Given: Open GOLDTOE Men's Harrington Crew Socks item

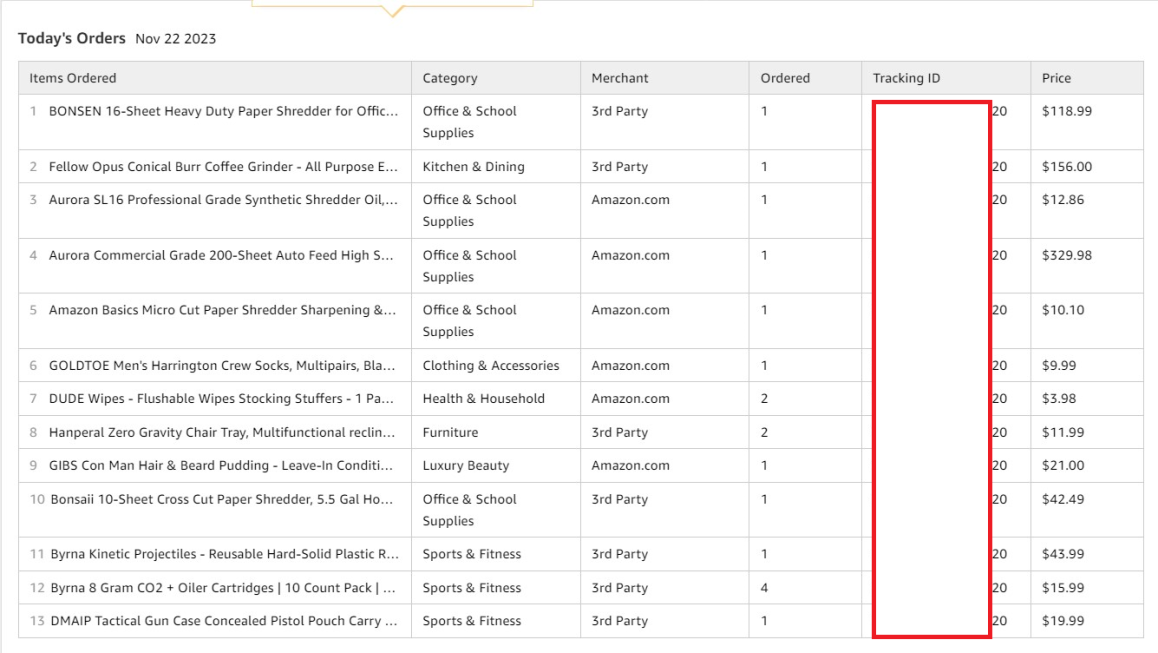Looking at the screenshot, I should click(x=222, y=366).
